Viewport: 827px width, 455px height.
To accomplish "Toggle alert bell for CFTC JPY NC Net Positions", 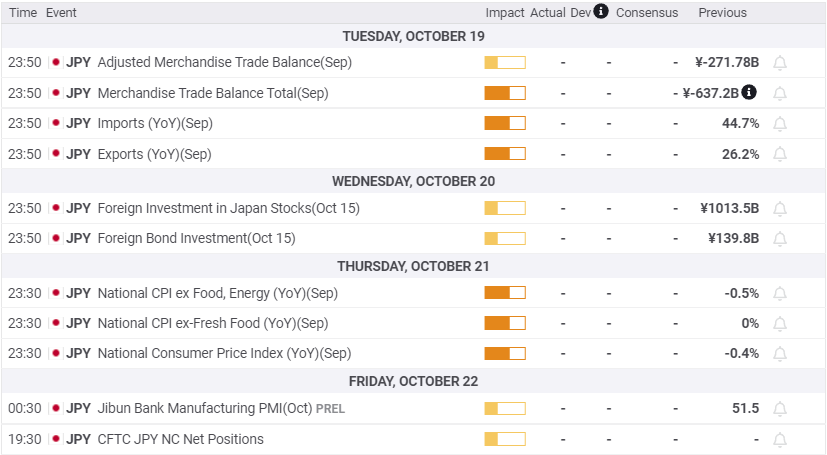I will [x=780, y=439].
